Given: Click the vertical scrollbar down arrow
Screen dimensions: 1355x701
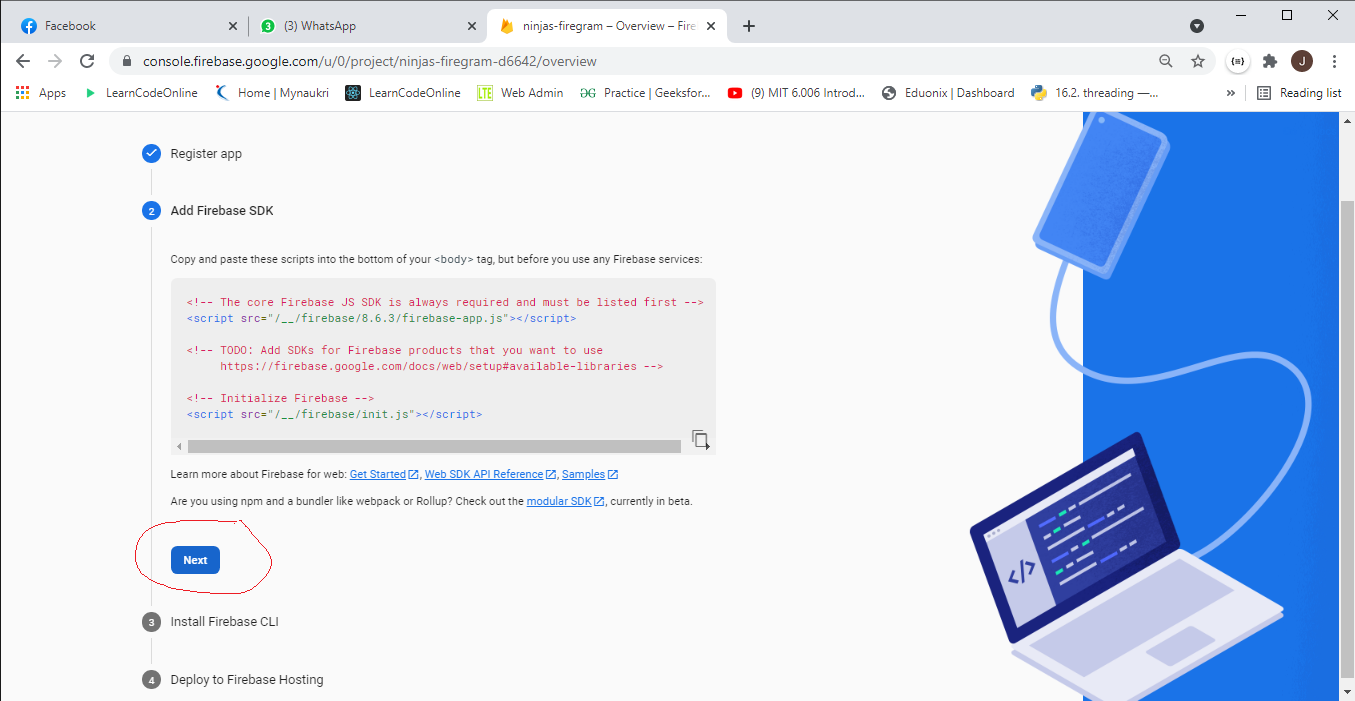Looking at the screenshot, I should (x=1346, y=693).
